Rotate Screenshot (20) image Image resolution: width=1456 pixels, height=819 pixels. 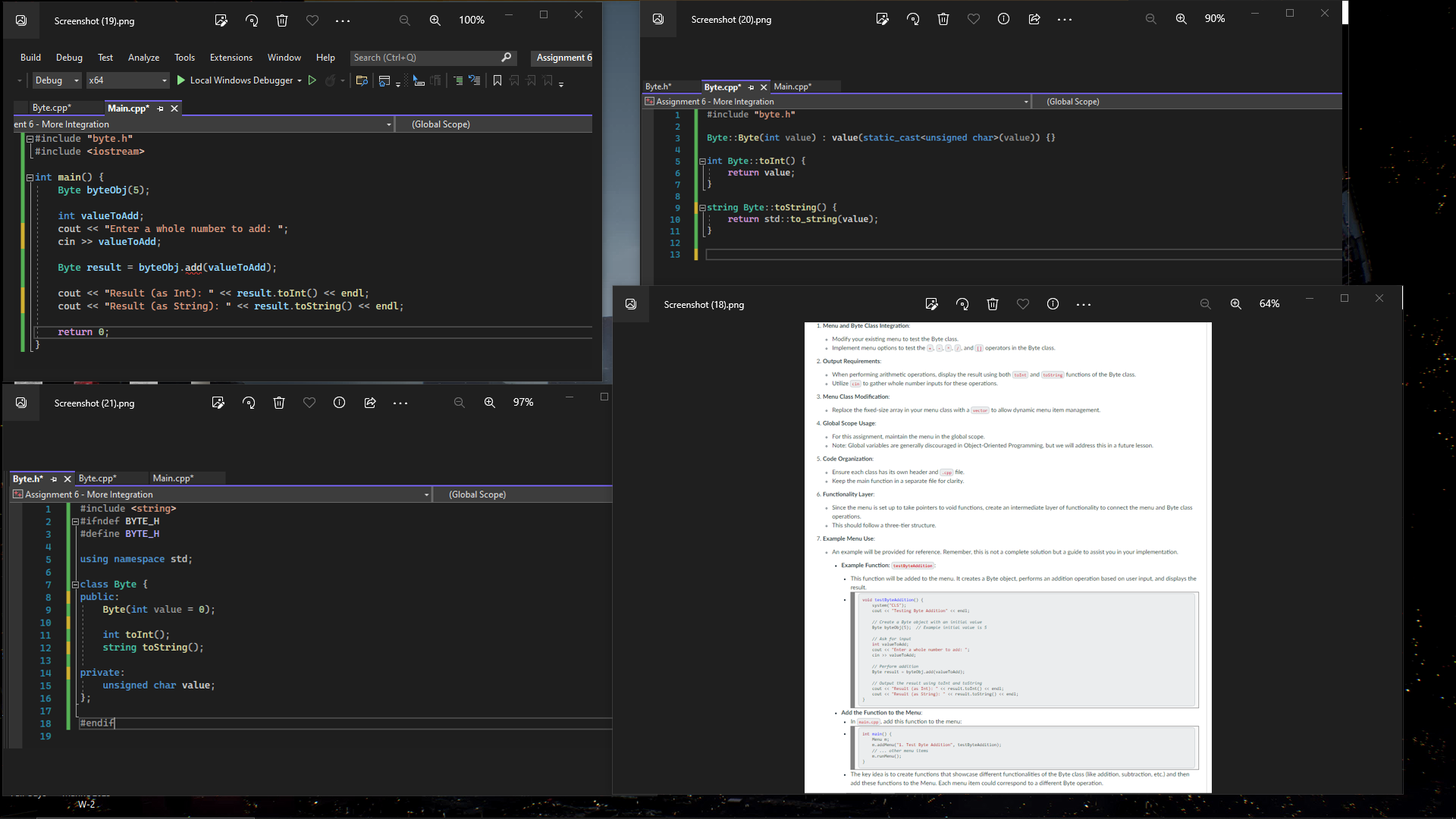point(912,19)
